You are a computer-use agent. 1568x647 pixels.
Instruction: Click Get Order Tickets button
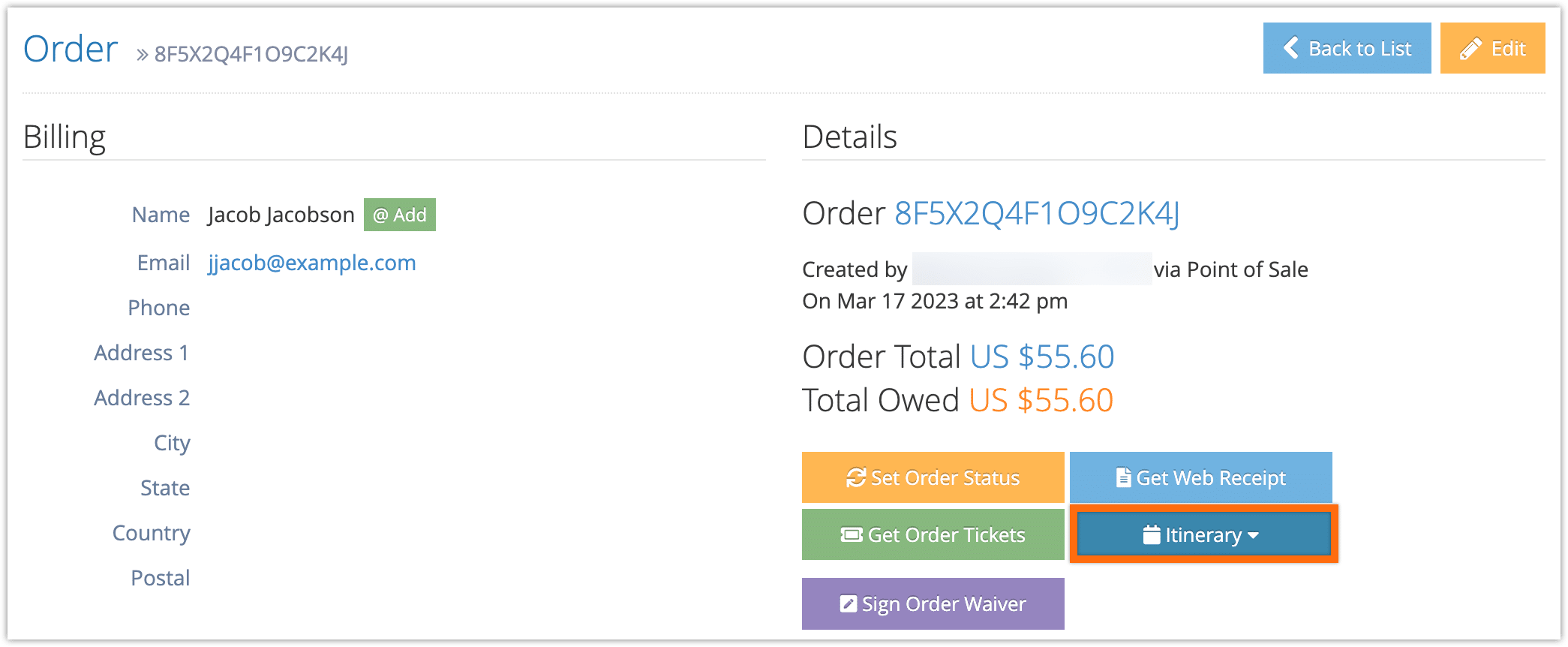[933, 534]
